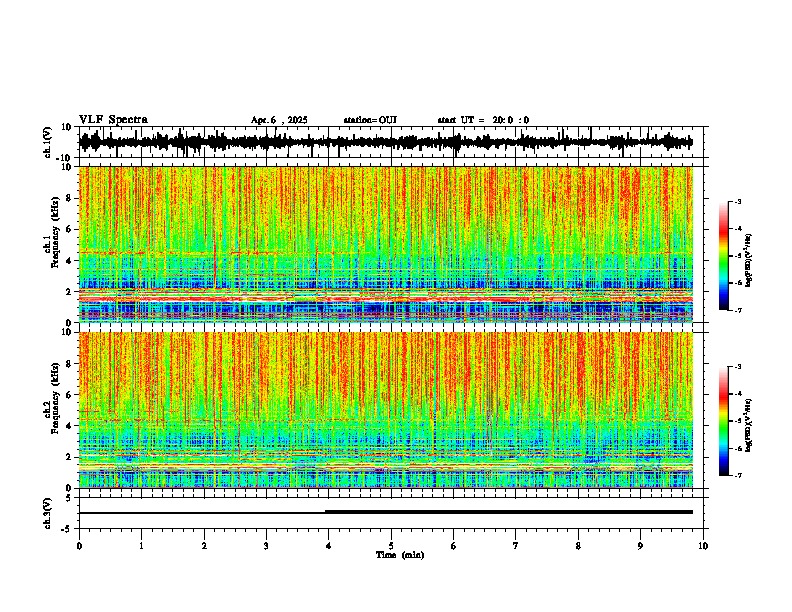The width and height of the screenshot is (792, 612).
Task: Click time axis tick label "9"
Action: (x=640, y=546)
